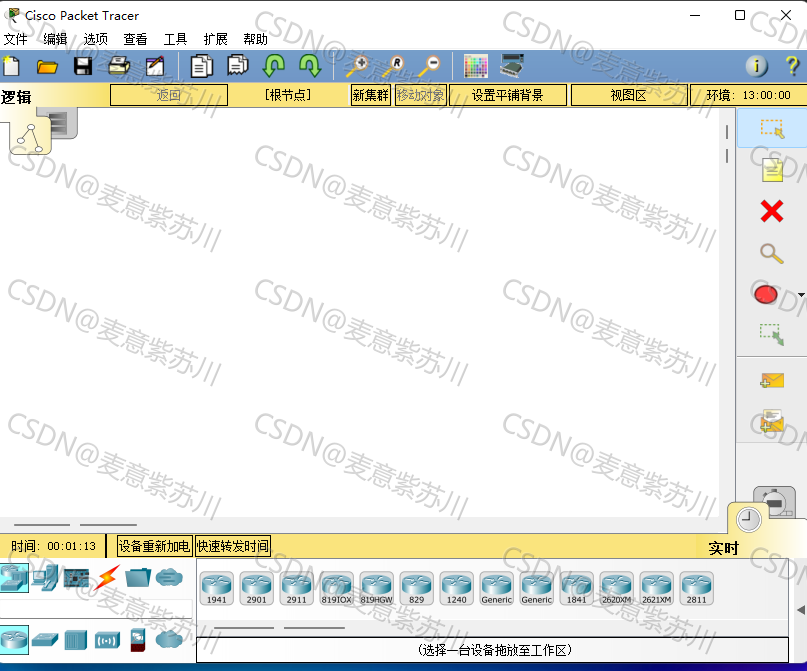Select the Miscellaneous folder category
Viewport: 807px width, 671px height.
pyautogui.click(x=138, y=577)
